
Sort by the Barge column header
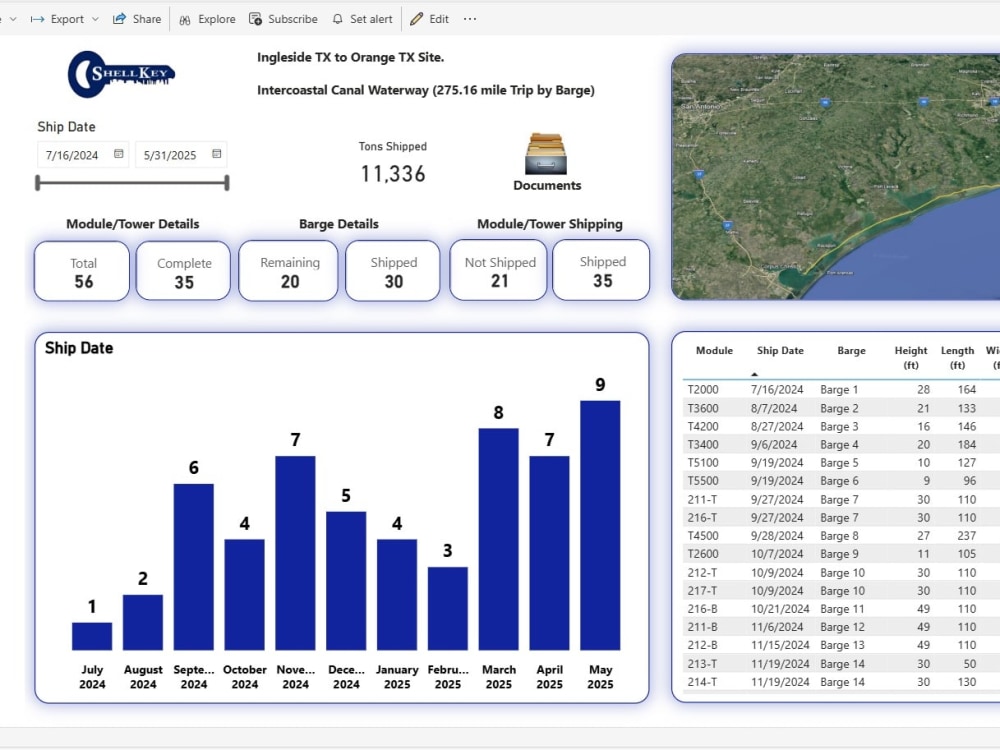[x=851, y=351]
